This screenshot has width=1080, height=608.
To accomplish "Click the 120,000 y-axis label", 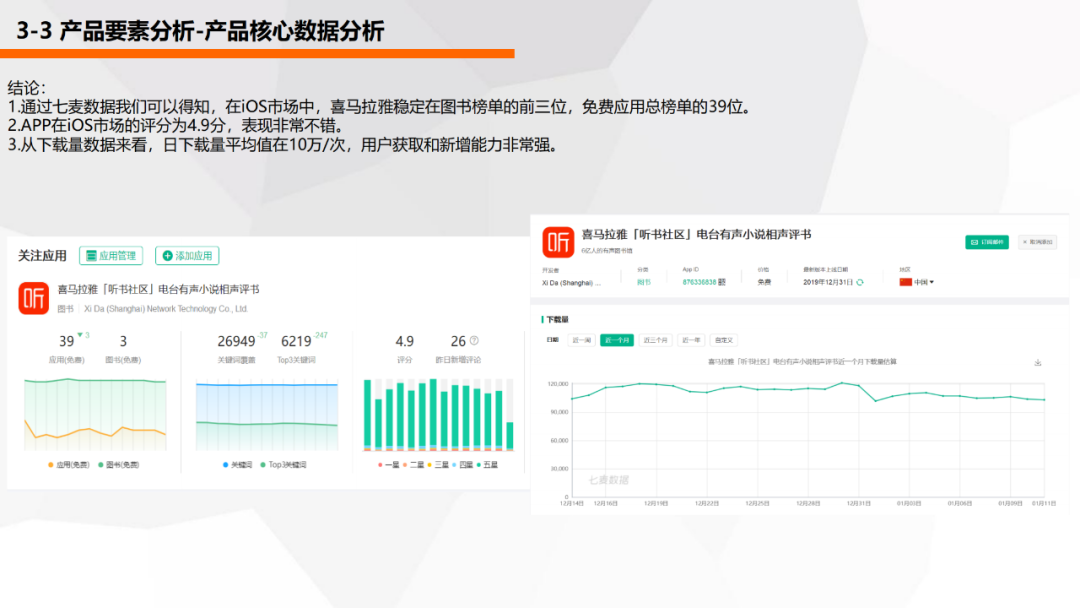I will pyautogui.click(x=558, y=384).
